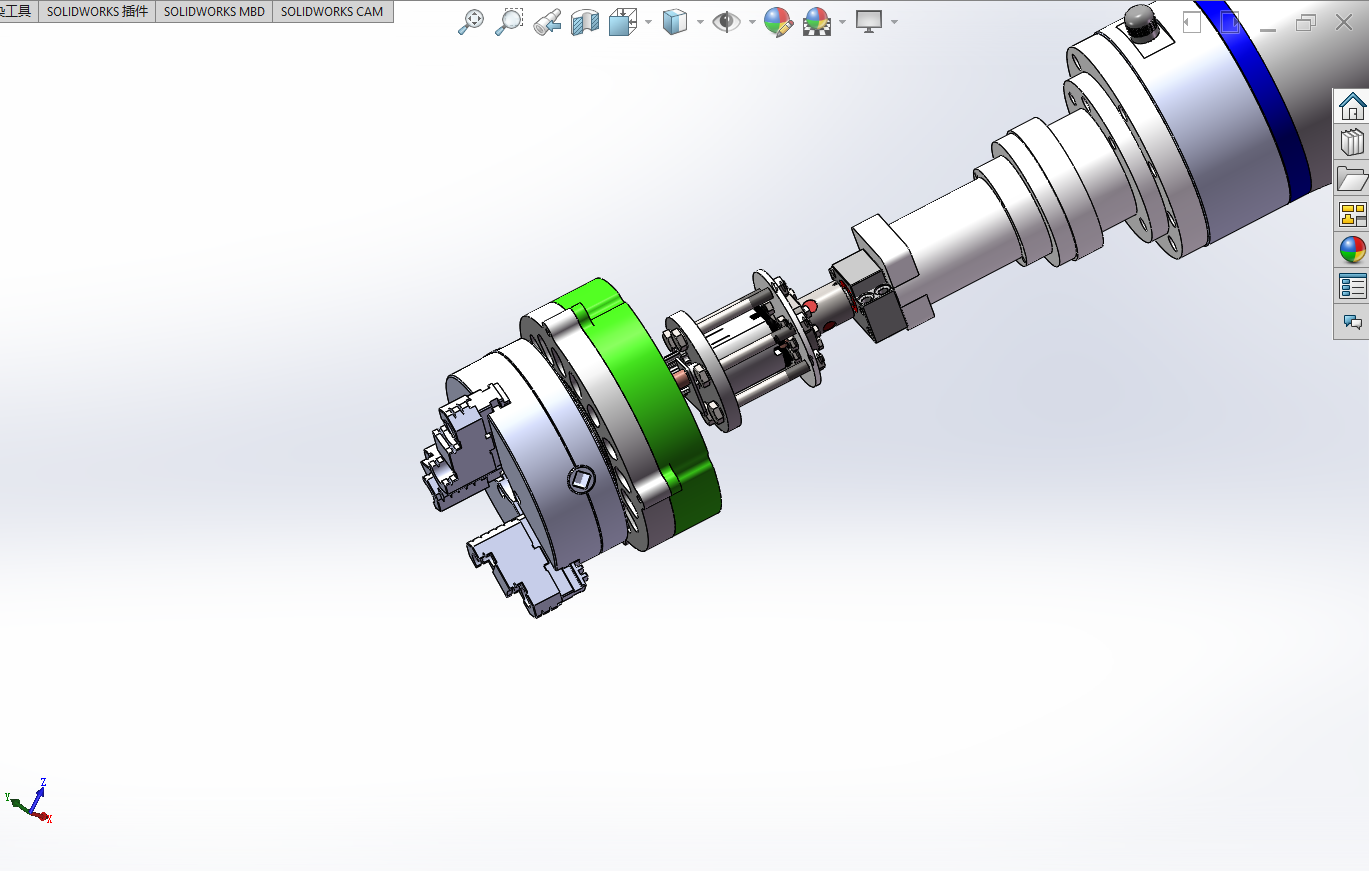Screen dimensions: 1369x871
Task: Click the View Settings monitor icon
Action: point(868,22)
